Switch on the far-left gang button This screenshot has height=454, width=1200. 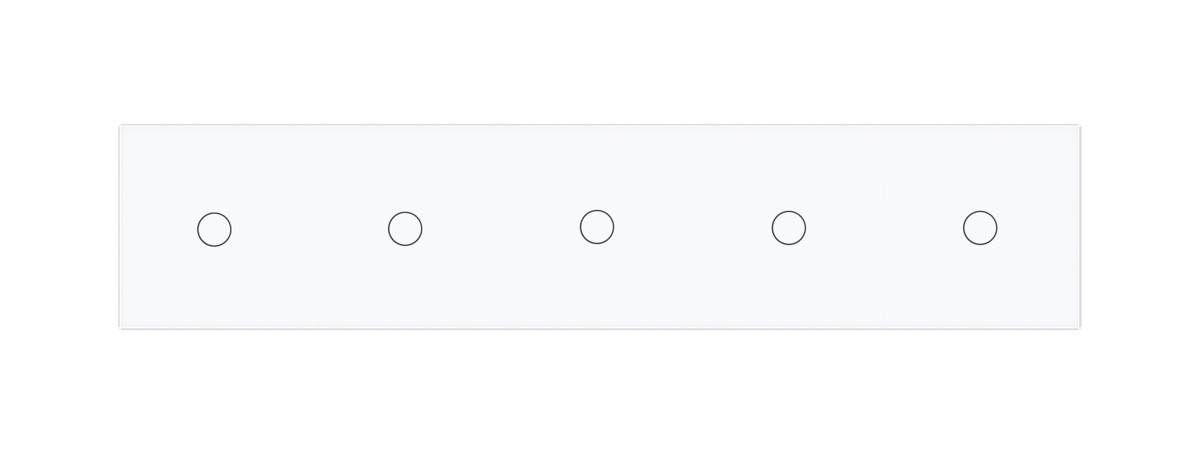point(214,229)
